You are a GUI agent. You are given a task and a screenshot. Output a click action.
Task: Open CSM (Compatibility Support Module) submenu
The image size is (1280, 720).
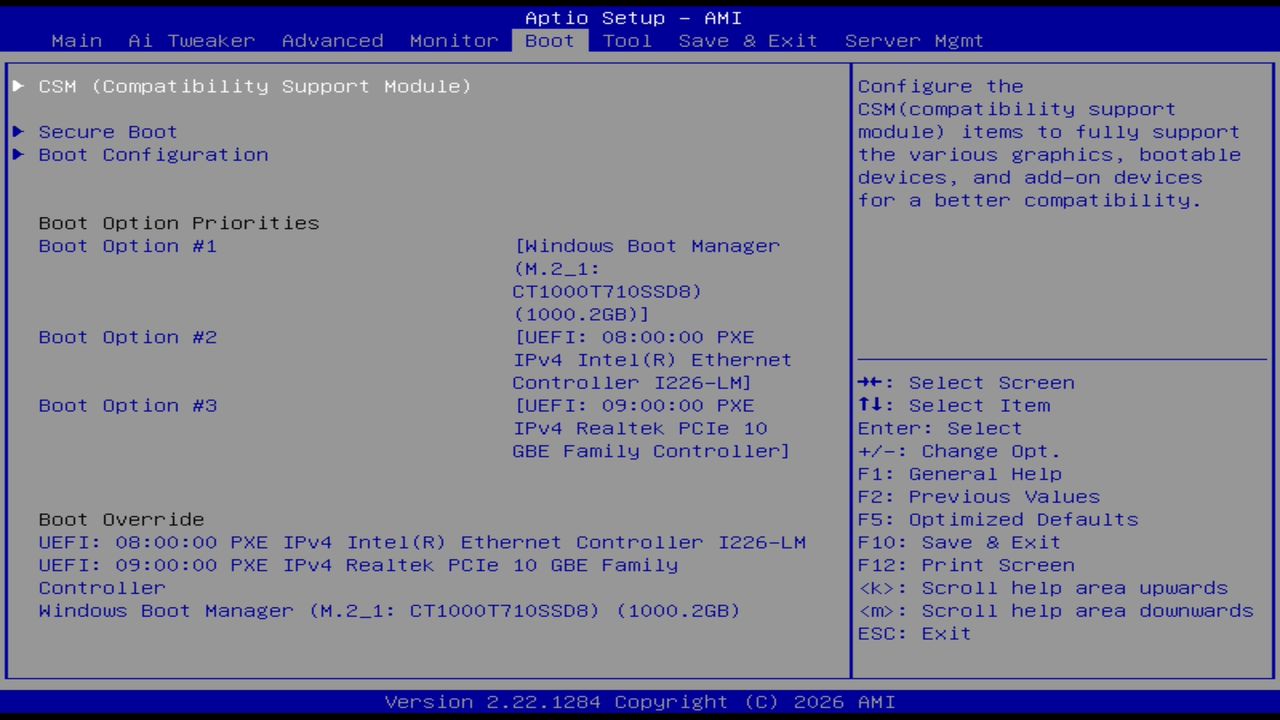[255, 86]
